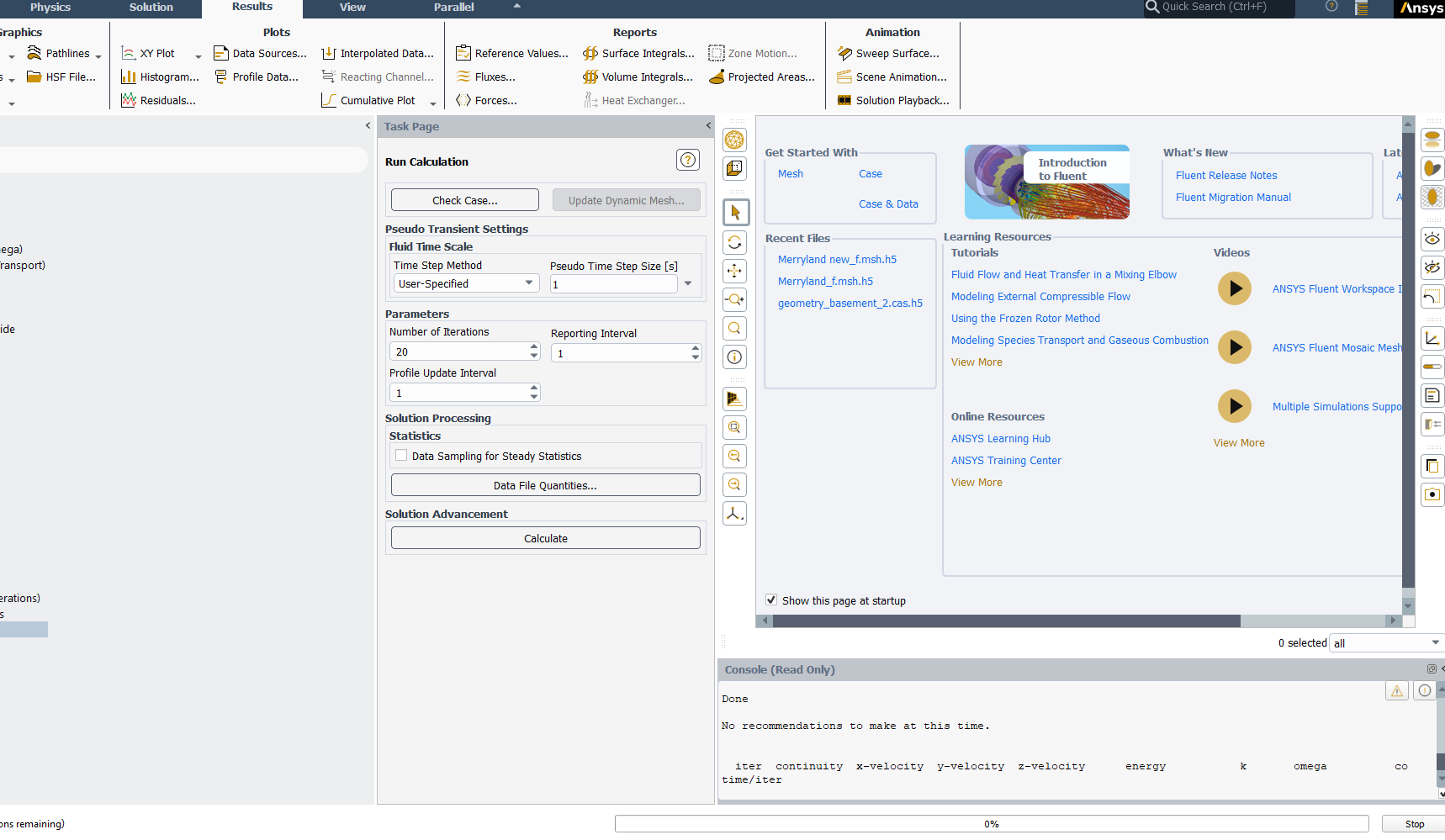Open the ANSYS Learning Hub link
Viewport: 1445px width, 840px height.
click(1001, 439)
